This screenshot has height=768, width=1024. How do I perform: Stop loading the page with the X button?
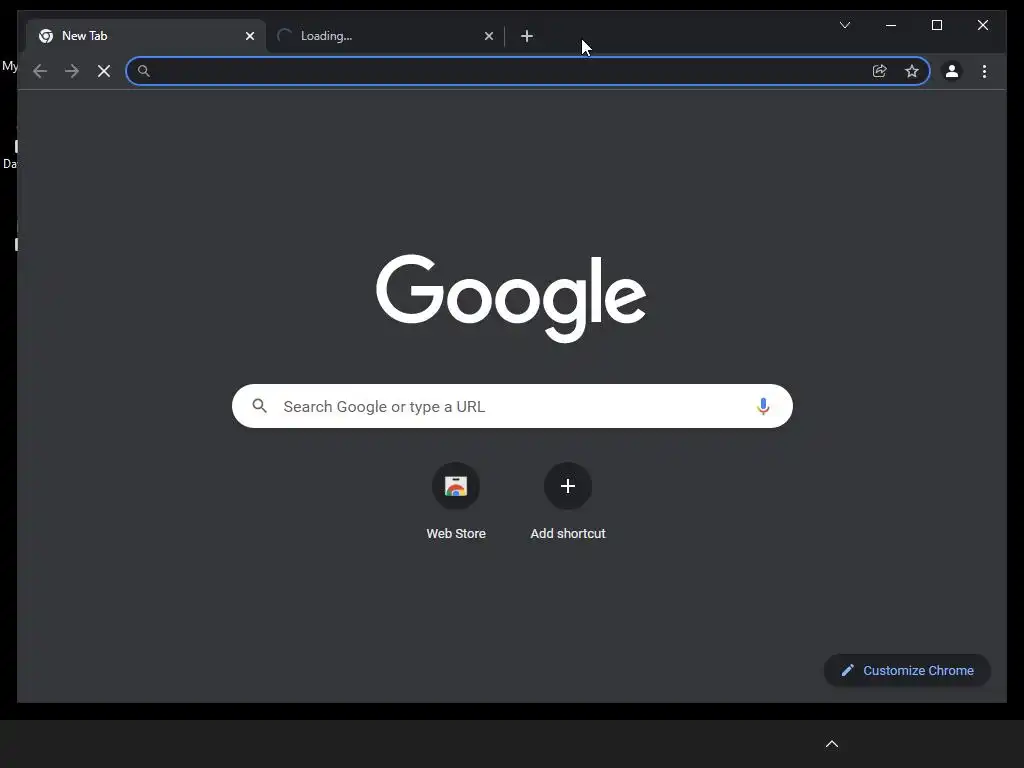tap(104, 71)
